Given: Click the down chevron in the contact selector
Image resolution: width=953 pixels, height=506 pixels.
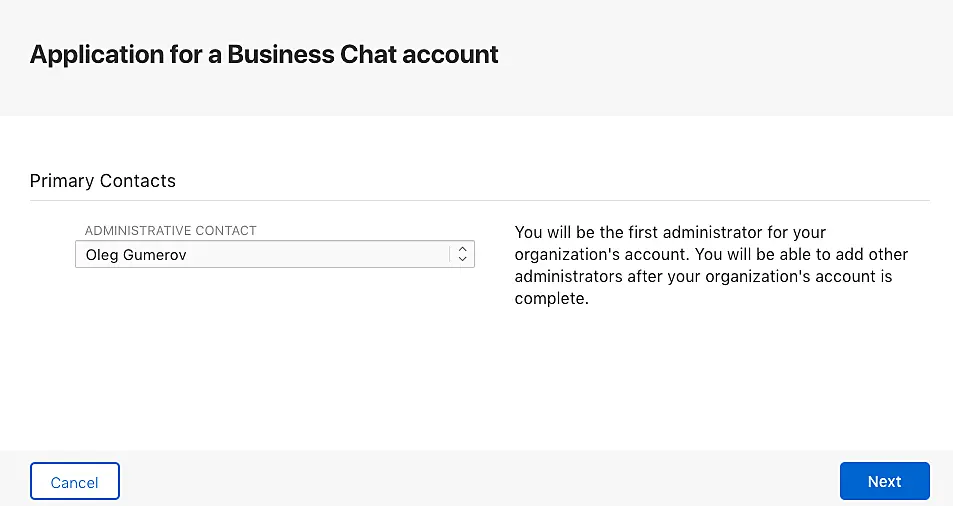Looking at the screenshot, I should point(462,260).
